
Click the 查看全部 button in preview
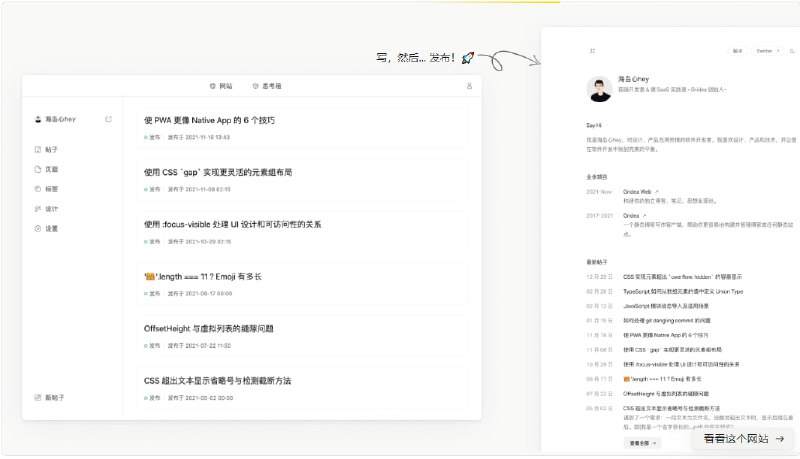coord(642,443)
